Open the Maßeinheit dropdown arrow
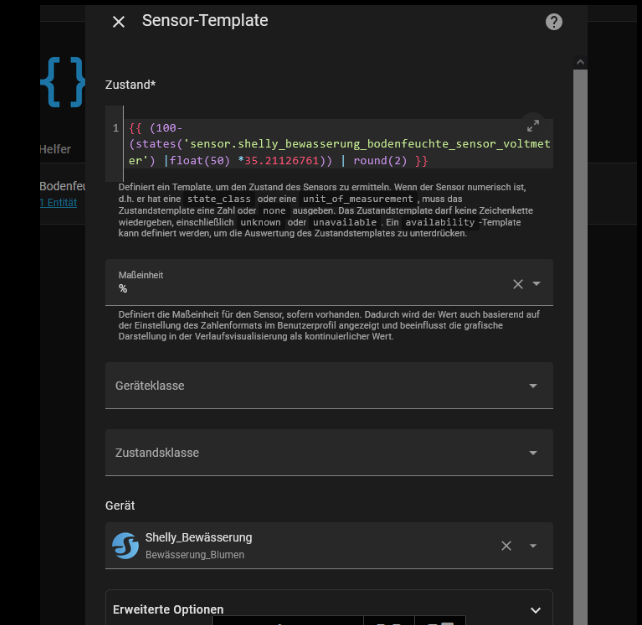Viewport: 642px width, 625px height. click(x=537, y=284)
